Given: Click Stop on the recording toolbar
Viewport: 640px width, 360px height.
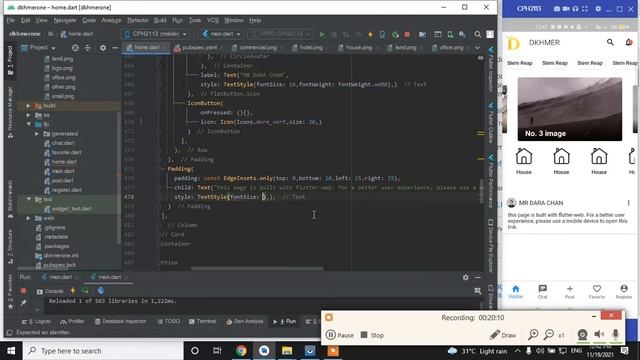Looking at the screenshot, I should click(x=372, y=335).
